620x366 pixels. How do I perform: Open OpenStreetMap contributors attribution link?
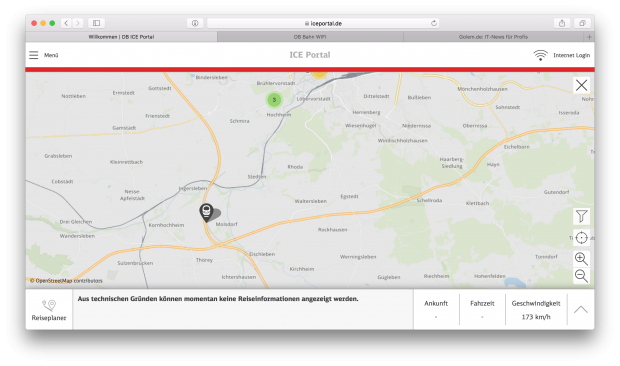tap(66, 281)
